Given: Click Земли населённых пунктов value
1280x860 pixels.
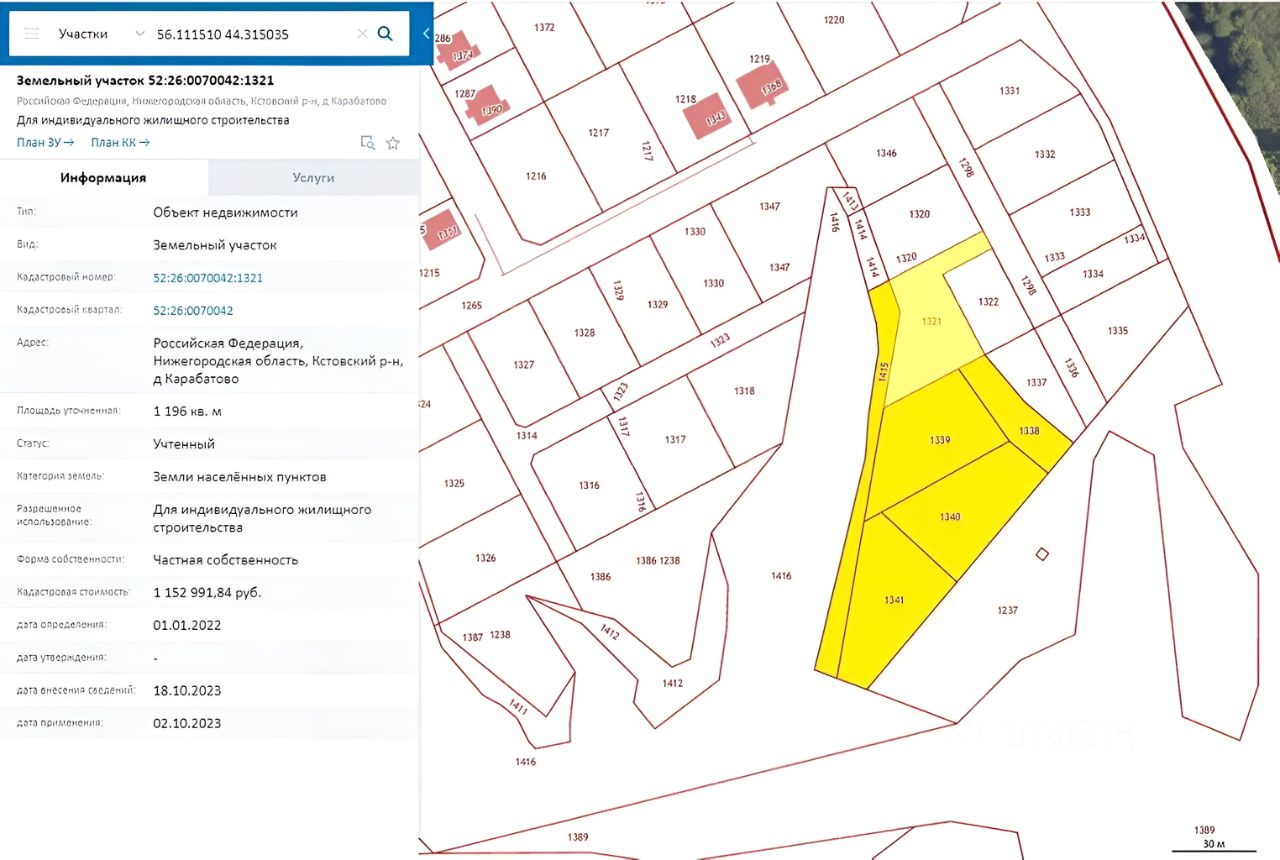Looking at the screenshot, I should 239,477.
